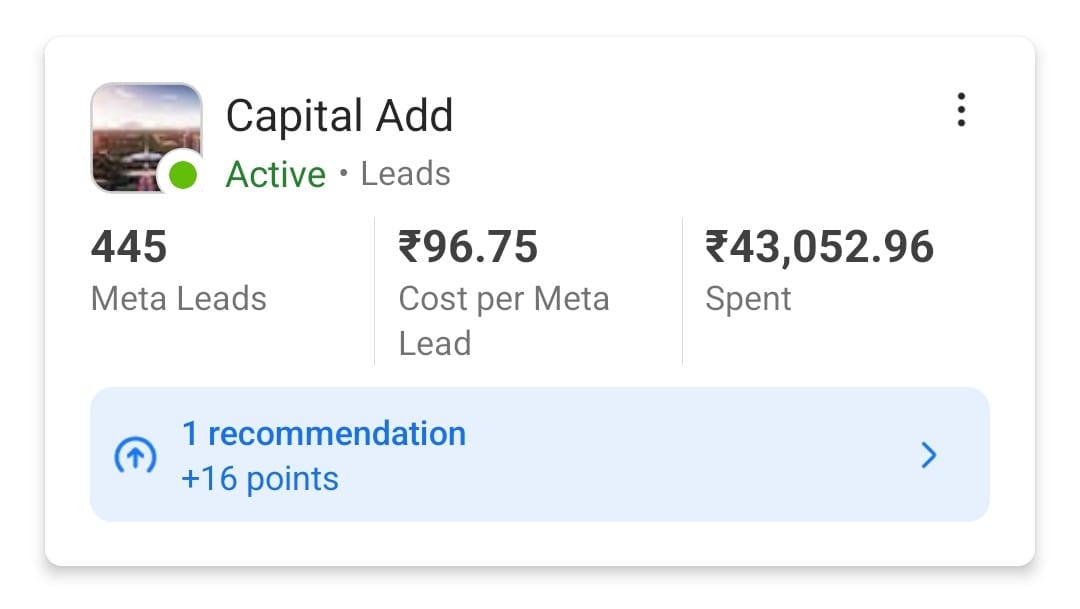The height and width of the screenshot is (609, 1080).
Task: Click the upward arrow recommendation icon
Action: point(135,455)
